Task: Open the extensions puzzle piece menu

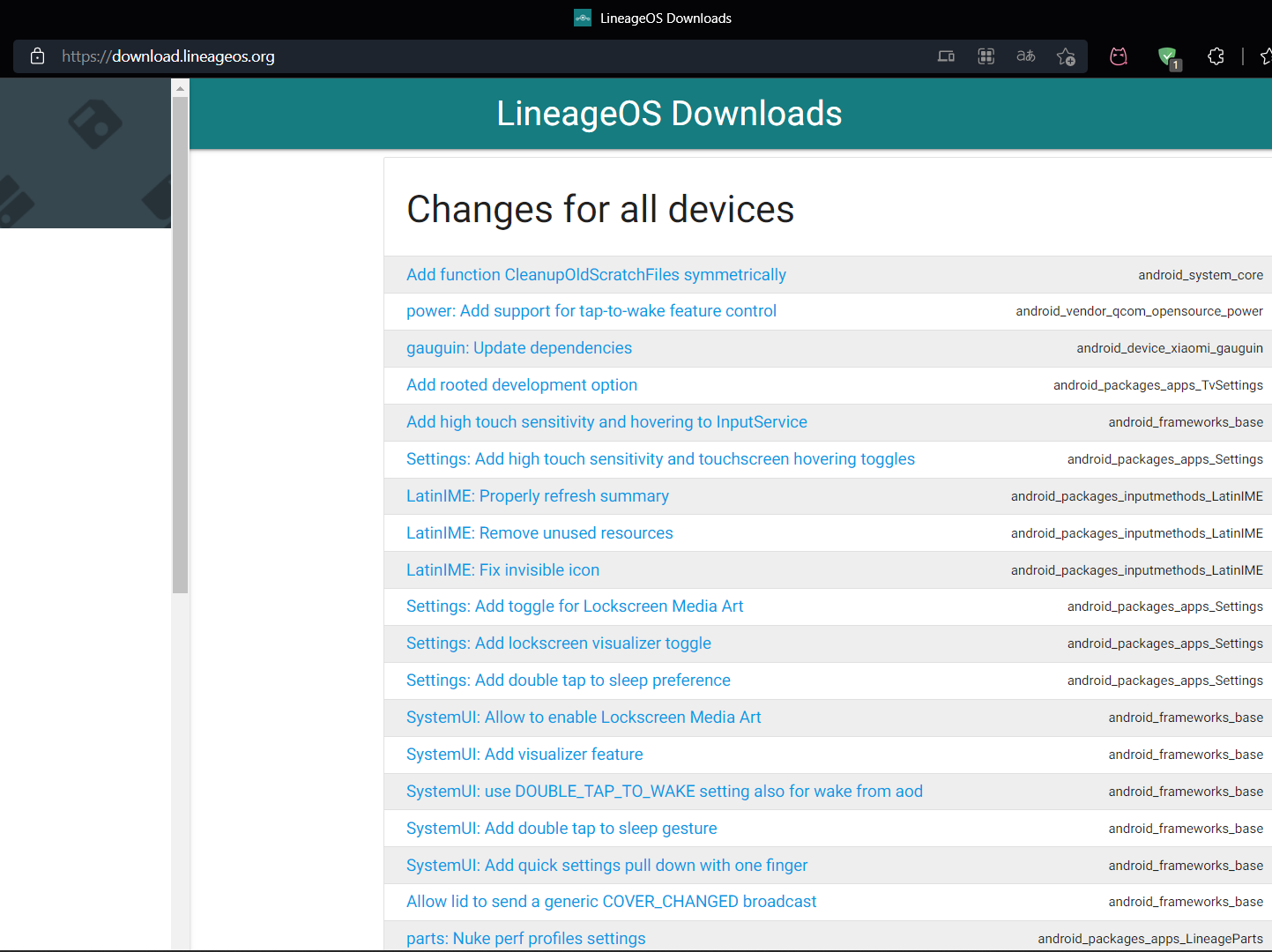Action: point(1216,56)
